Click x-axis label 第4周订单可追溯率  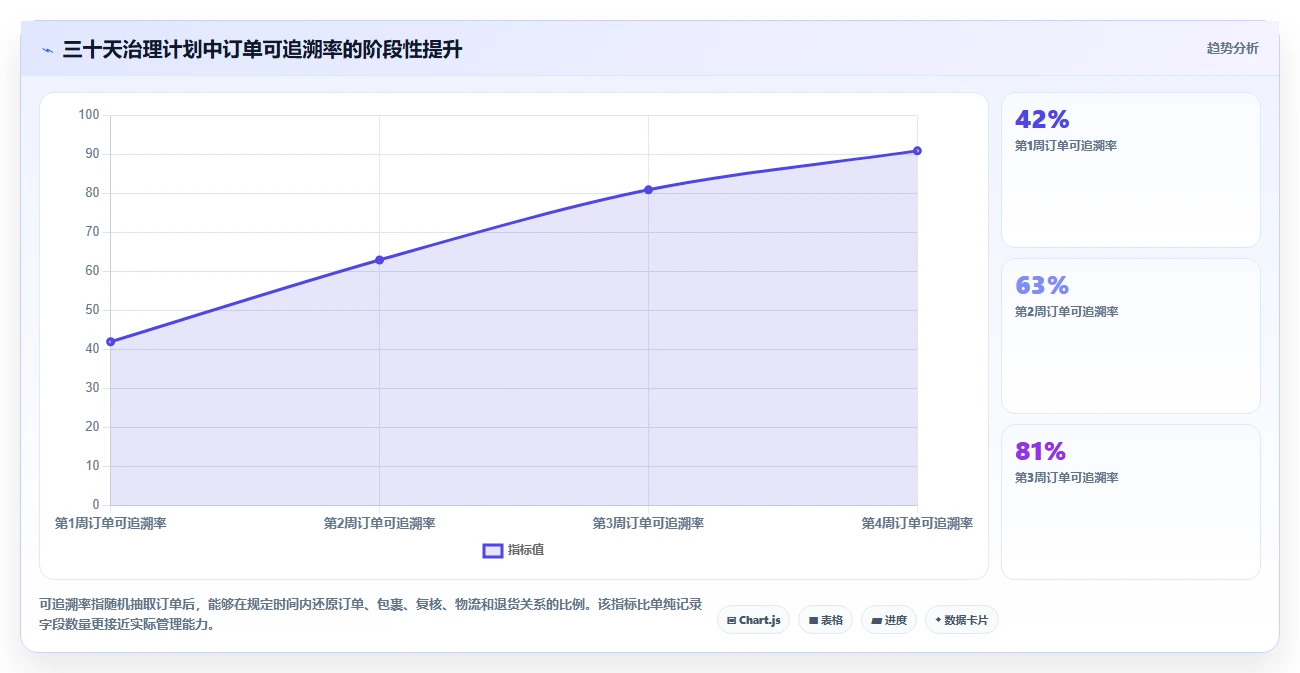point(917,523)
